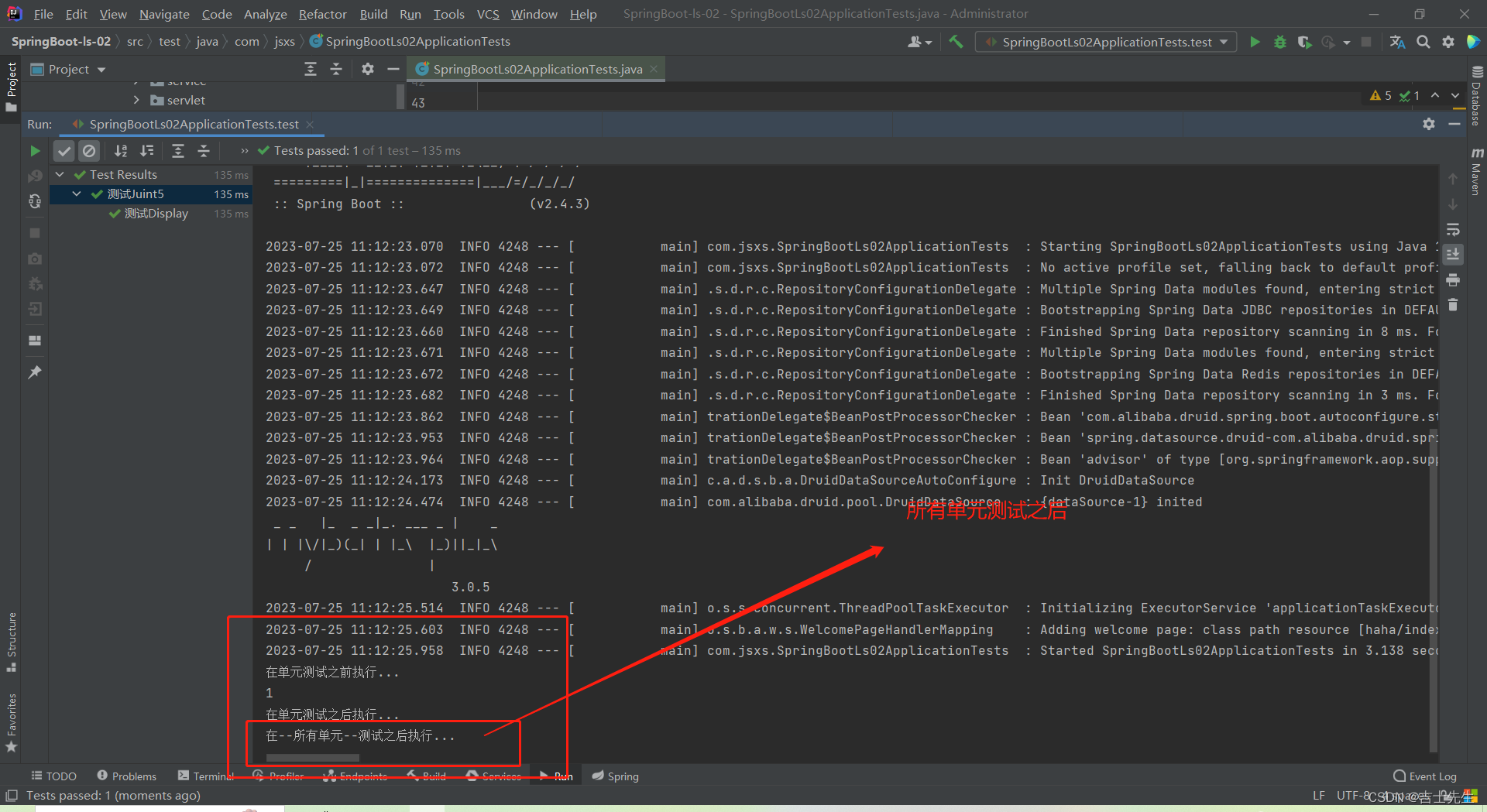Open IDE settings gear in top toolbar
Screen dimensions: 1487x812
coord(1448,42)
